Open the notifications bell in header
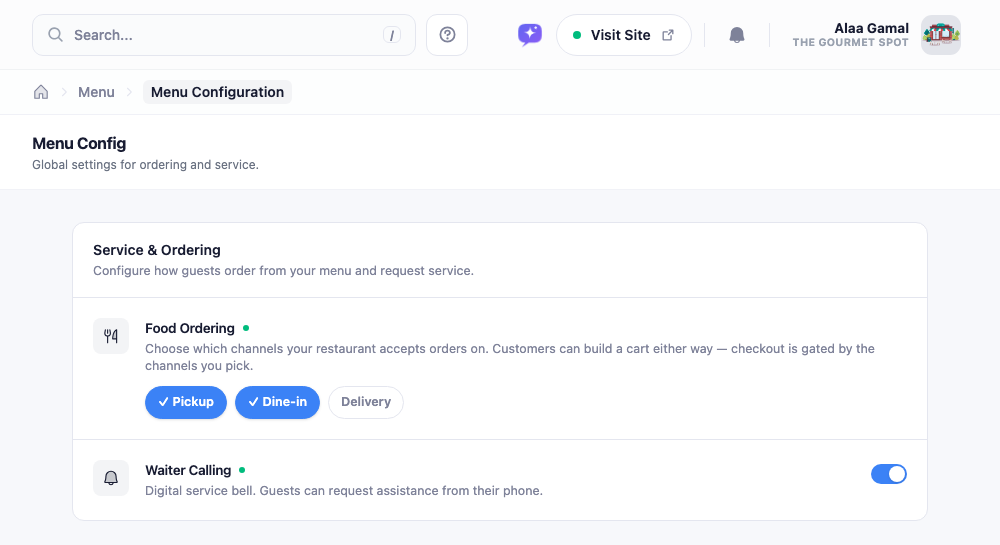Screen dimensions: 1000x545 coord(737,35)
